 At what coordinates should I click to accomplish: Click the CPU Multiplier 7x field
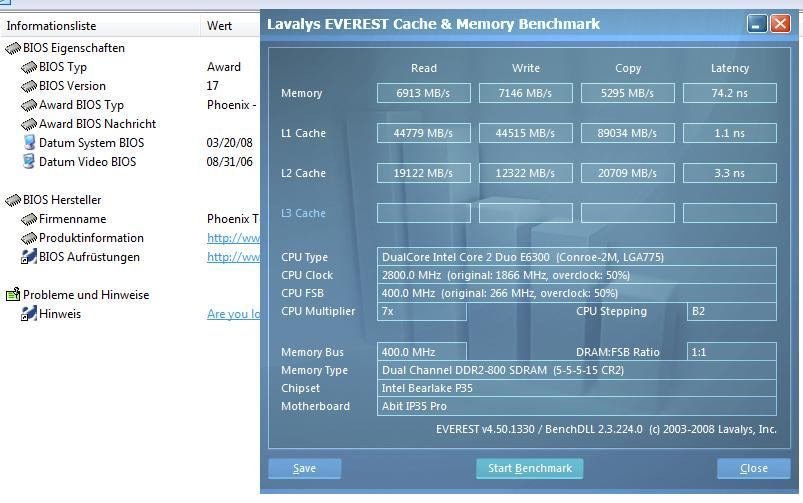tap(421, 311)
